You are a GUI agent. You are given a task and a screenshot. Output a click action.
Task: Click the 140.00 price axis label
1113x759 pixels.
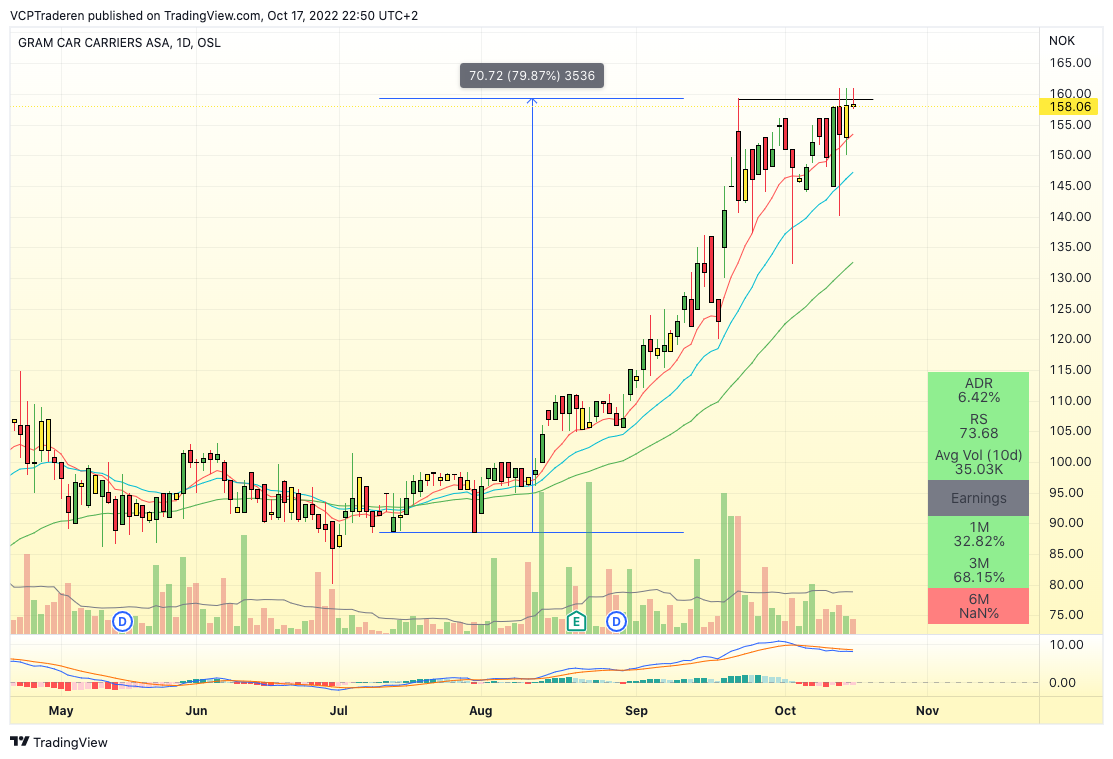pyautogui.click(x=1070, y=217)
